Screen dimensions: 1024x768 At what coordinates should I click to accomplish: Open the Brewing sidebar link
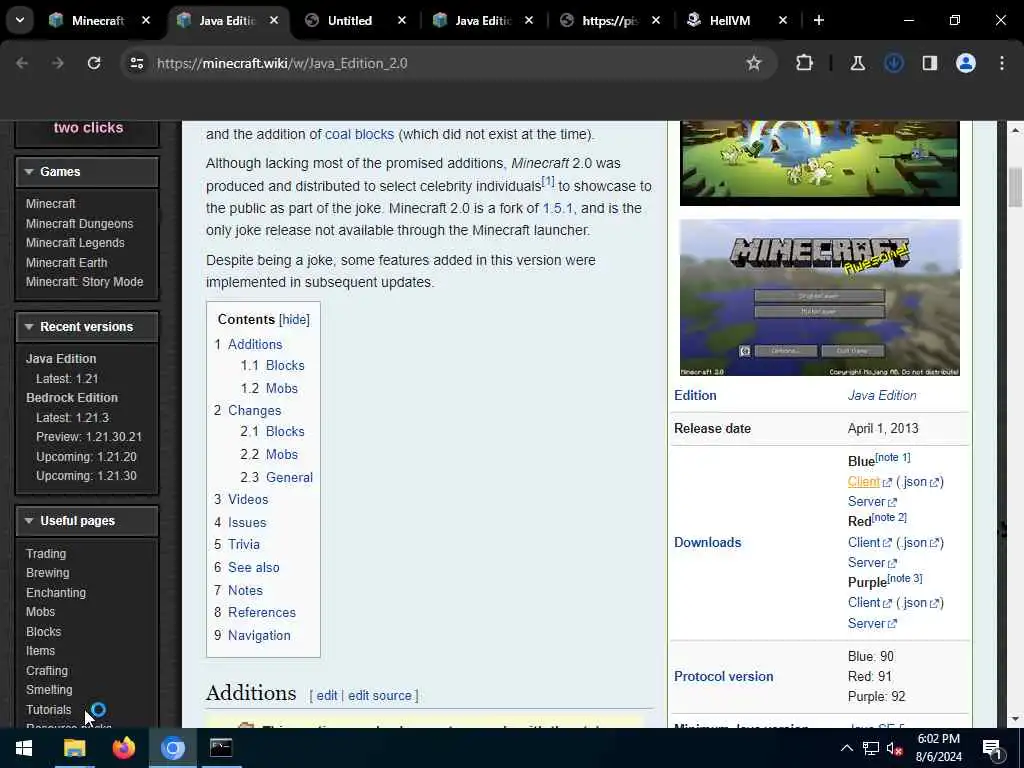47,573
